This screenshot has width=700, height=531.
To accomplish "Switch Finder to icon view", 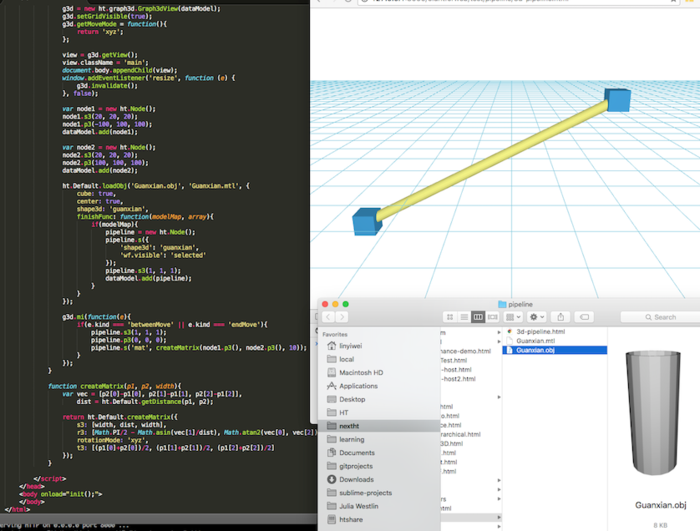I will pyautogui.click(x=450, y=317).
